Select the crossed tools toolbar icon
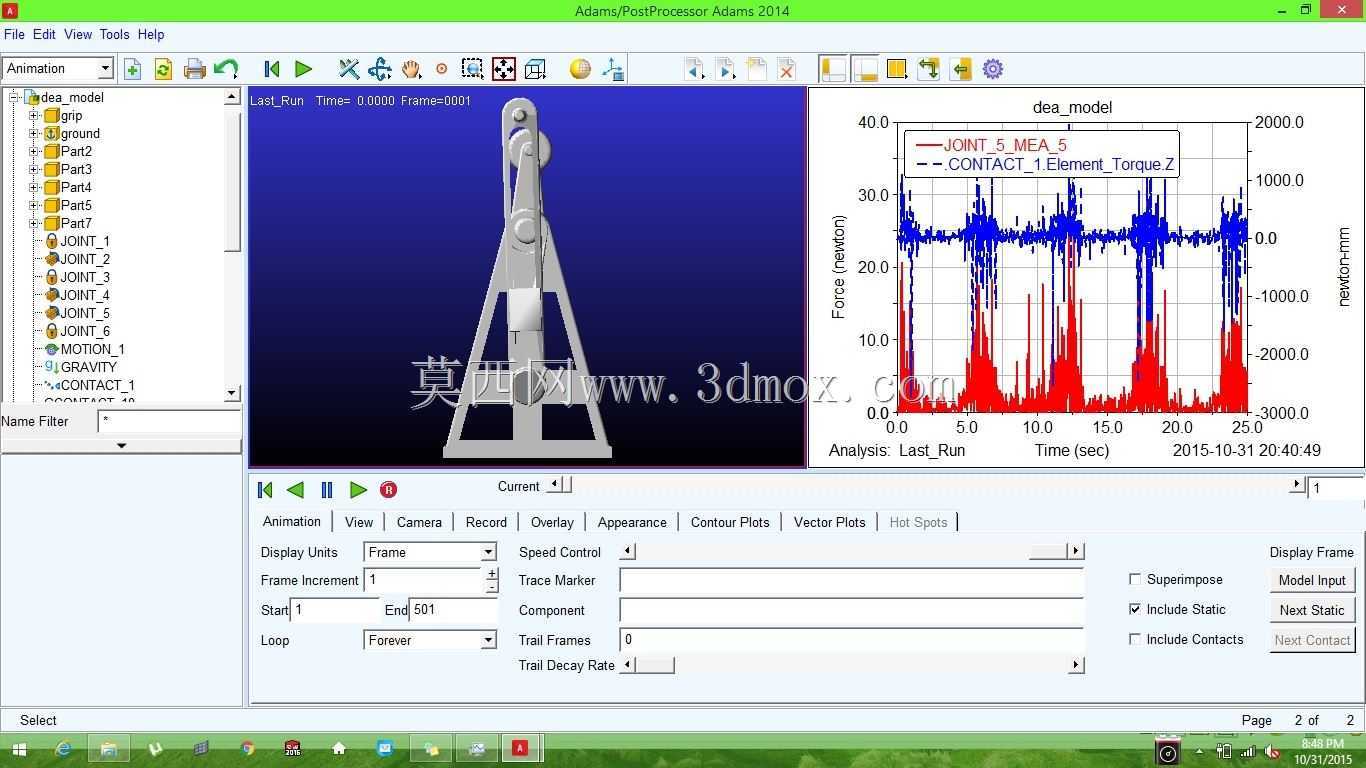This screenshot has width=1366, height=768. click(x=348, y=69)
